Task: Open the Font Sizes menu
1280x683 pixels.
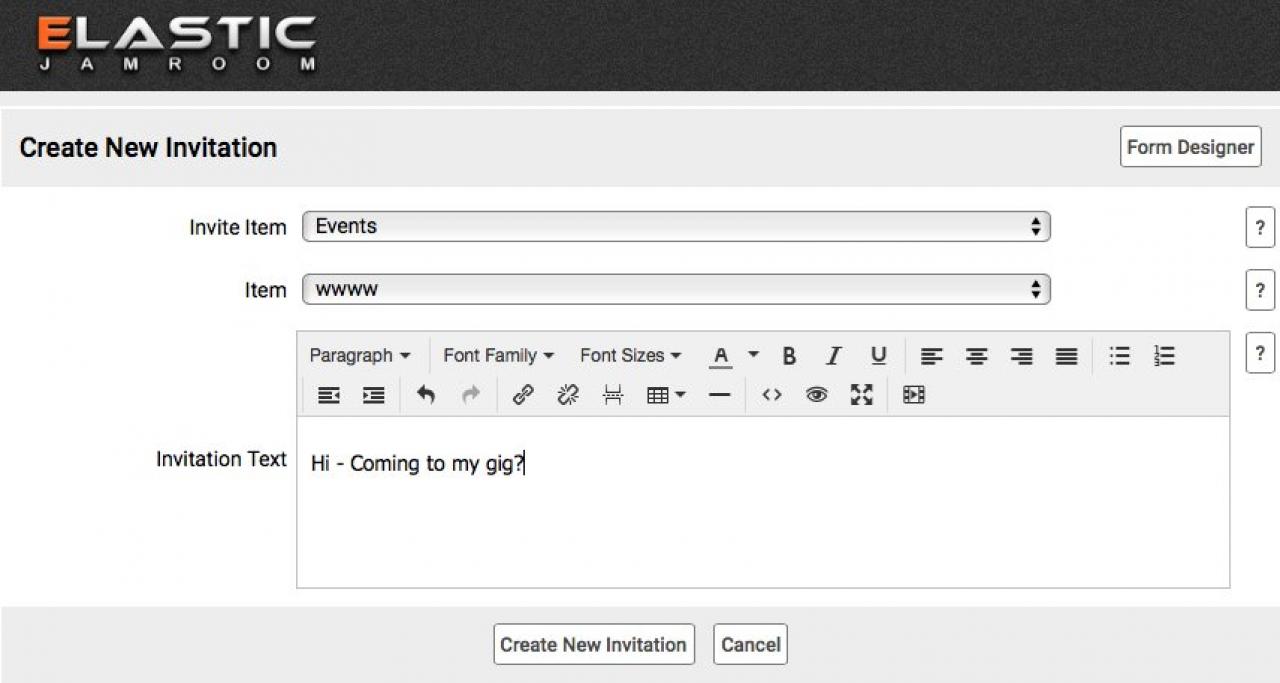Action: [630, 356]
